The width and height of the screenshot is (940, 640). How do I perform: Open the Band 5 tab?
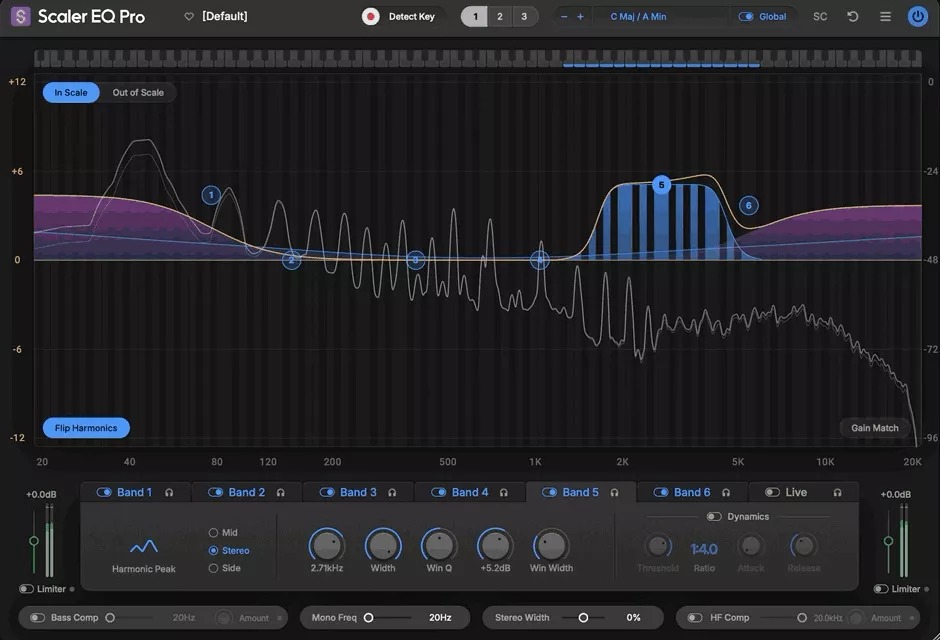[580, 493]
